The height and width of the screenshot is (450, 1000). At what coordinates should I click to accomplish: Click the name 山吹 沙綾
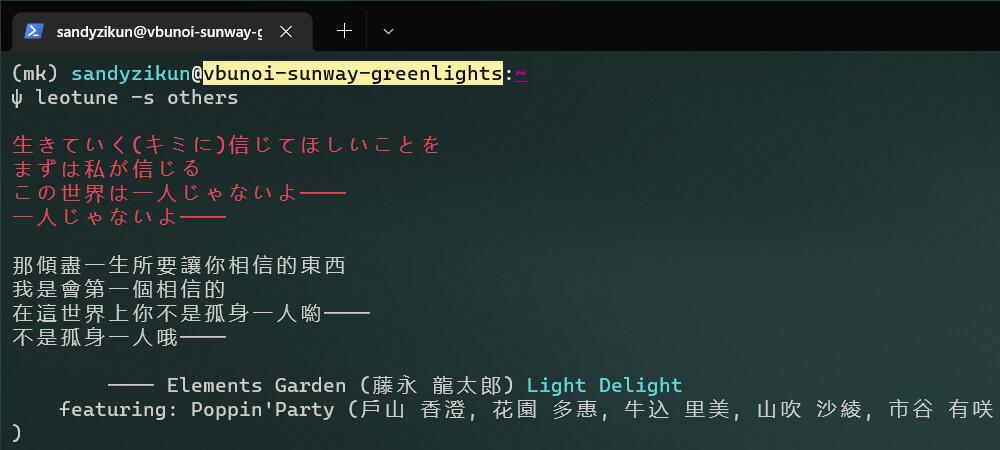(x=810, y=409)
